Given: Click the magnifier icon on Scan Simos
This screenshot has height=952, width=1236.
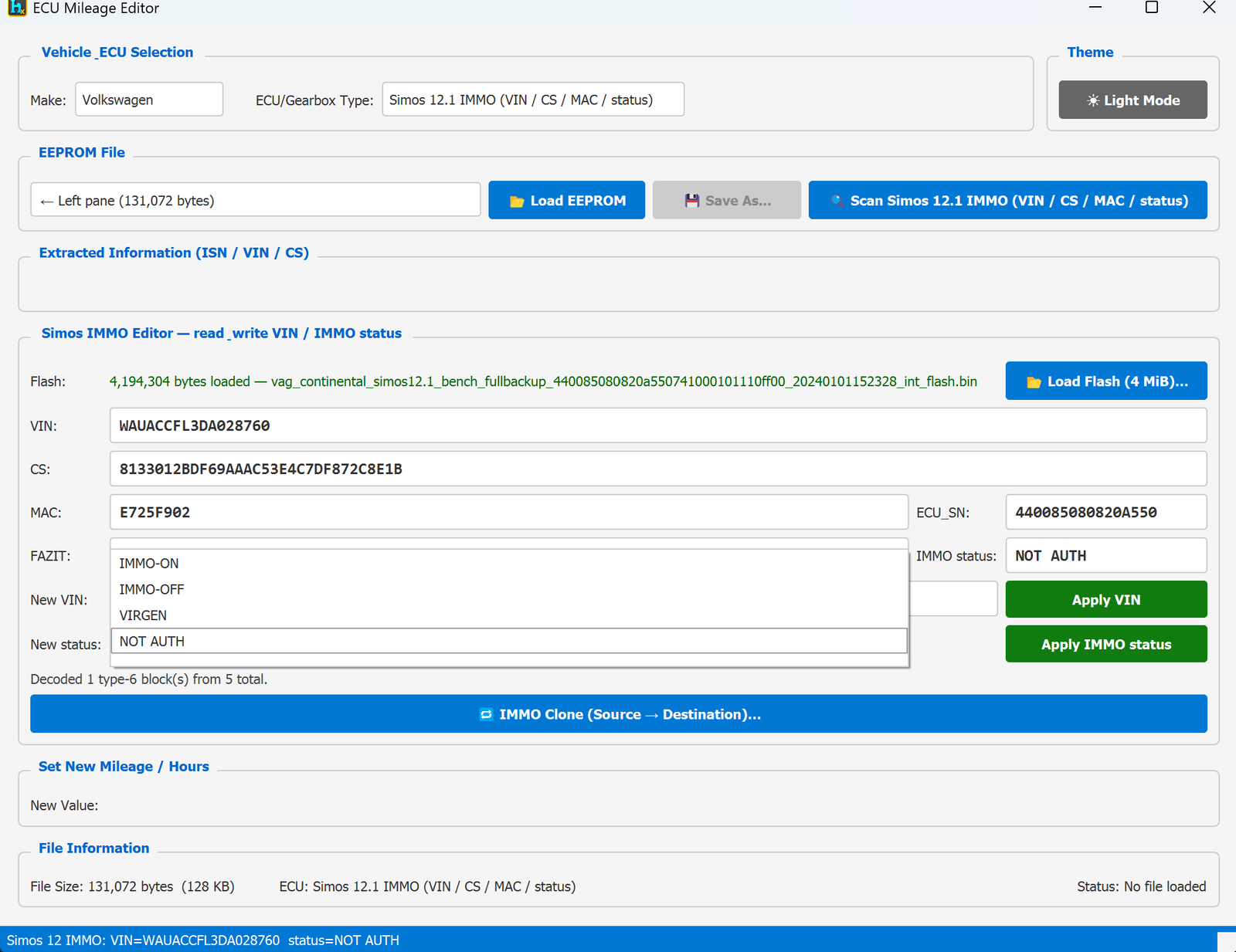Looking at the screenshot, I should (x=837, y=201).
